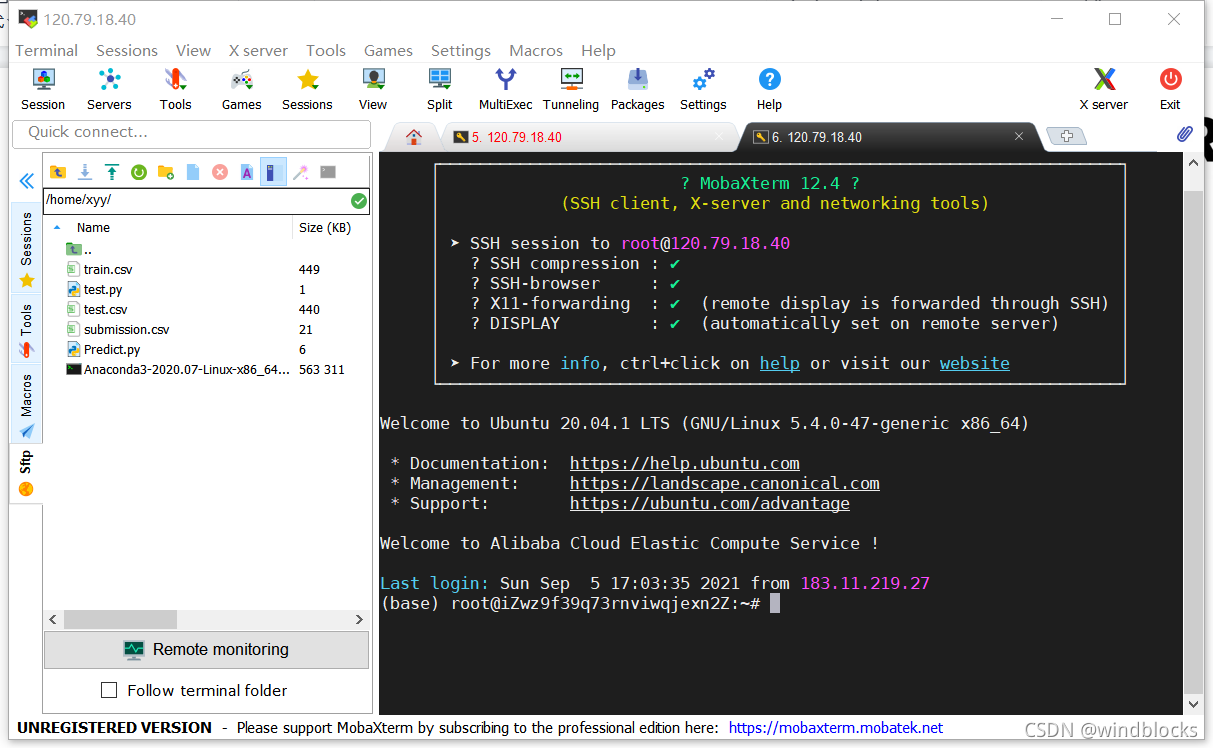This screenshot has width=1213, height=748.
Task: Open the Tunneling toolbar icon
Action: [571, 89]
